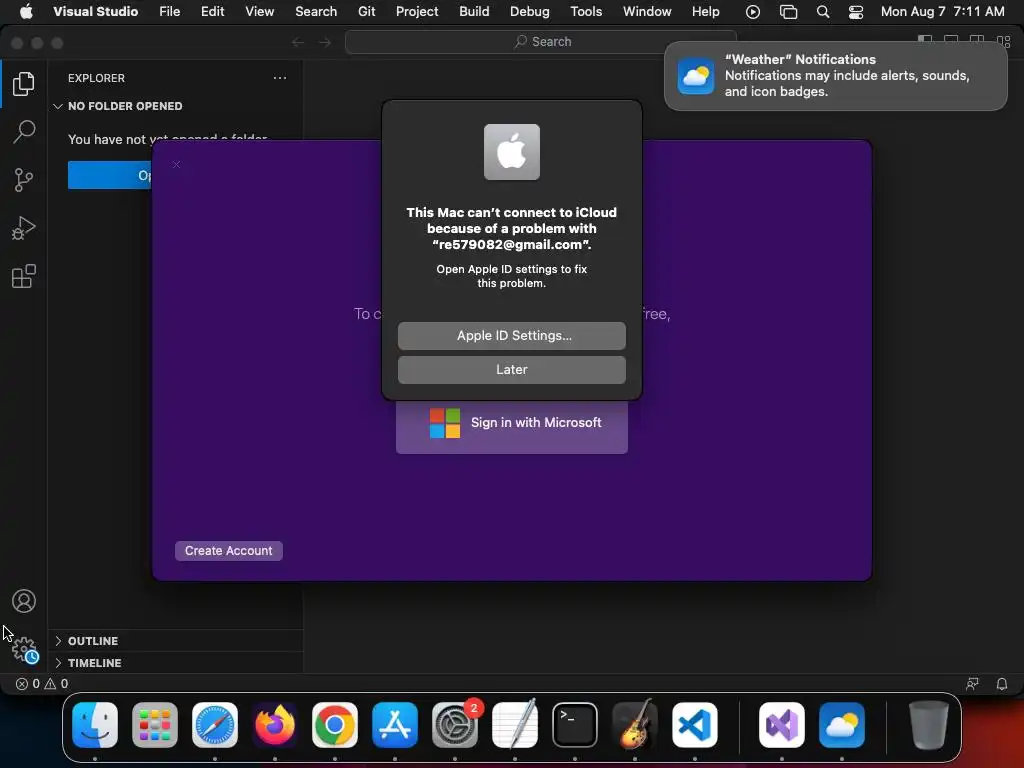Open the Help menu
The image size is (1024, 768).
705,11
